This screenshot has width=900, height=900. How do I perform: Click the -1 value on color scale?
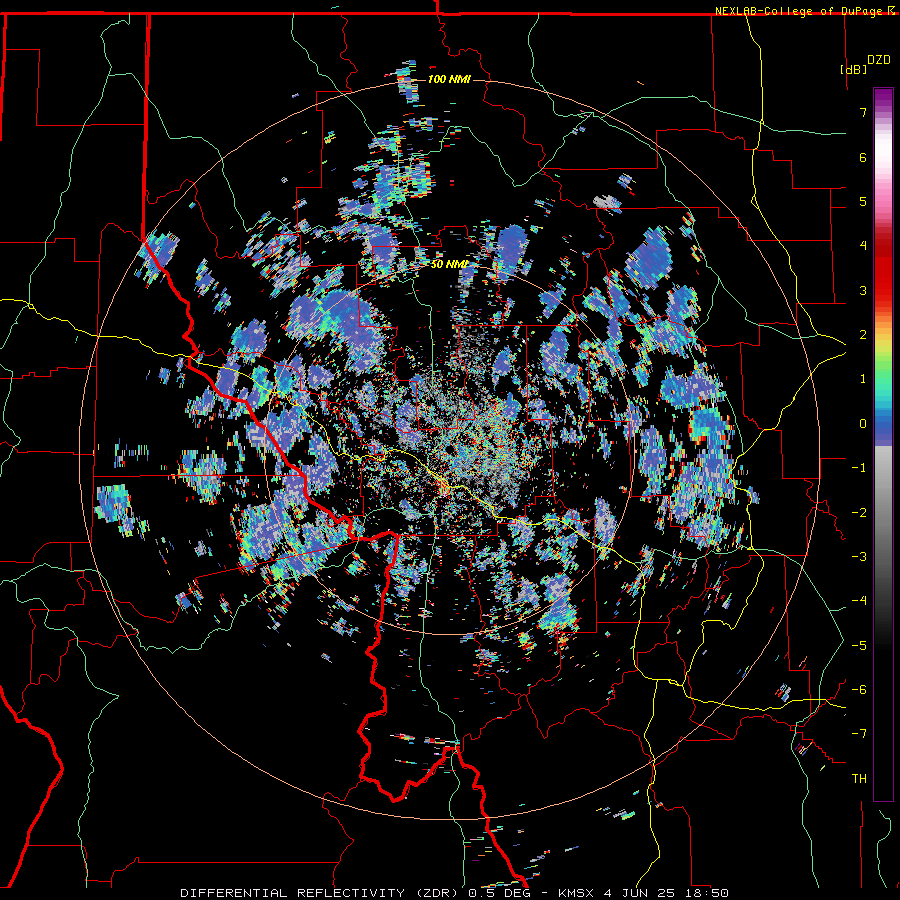click(x=859, y=468)
